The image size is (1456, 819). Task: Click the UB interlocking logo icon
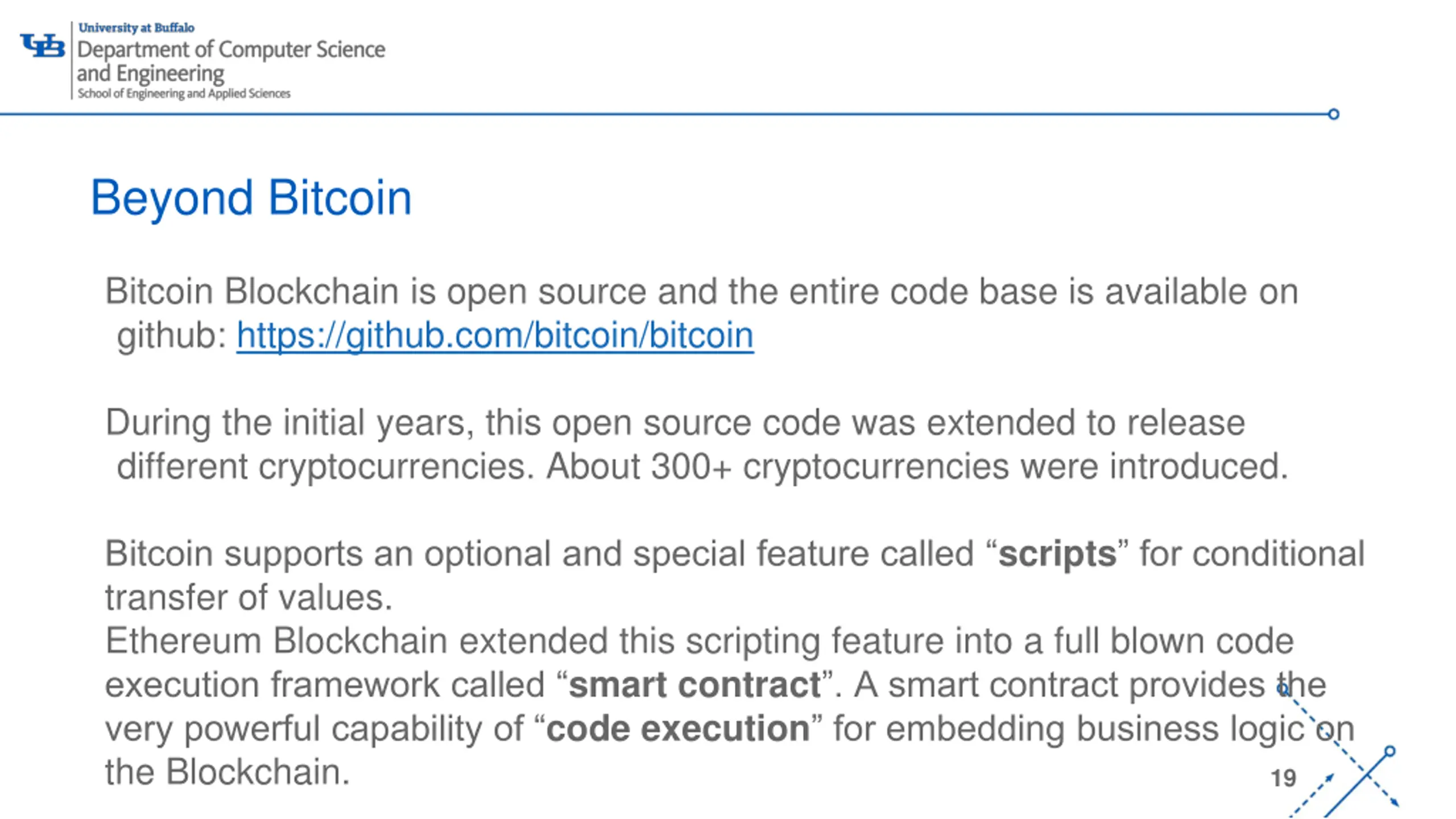pos(43,45)
